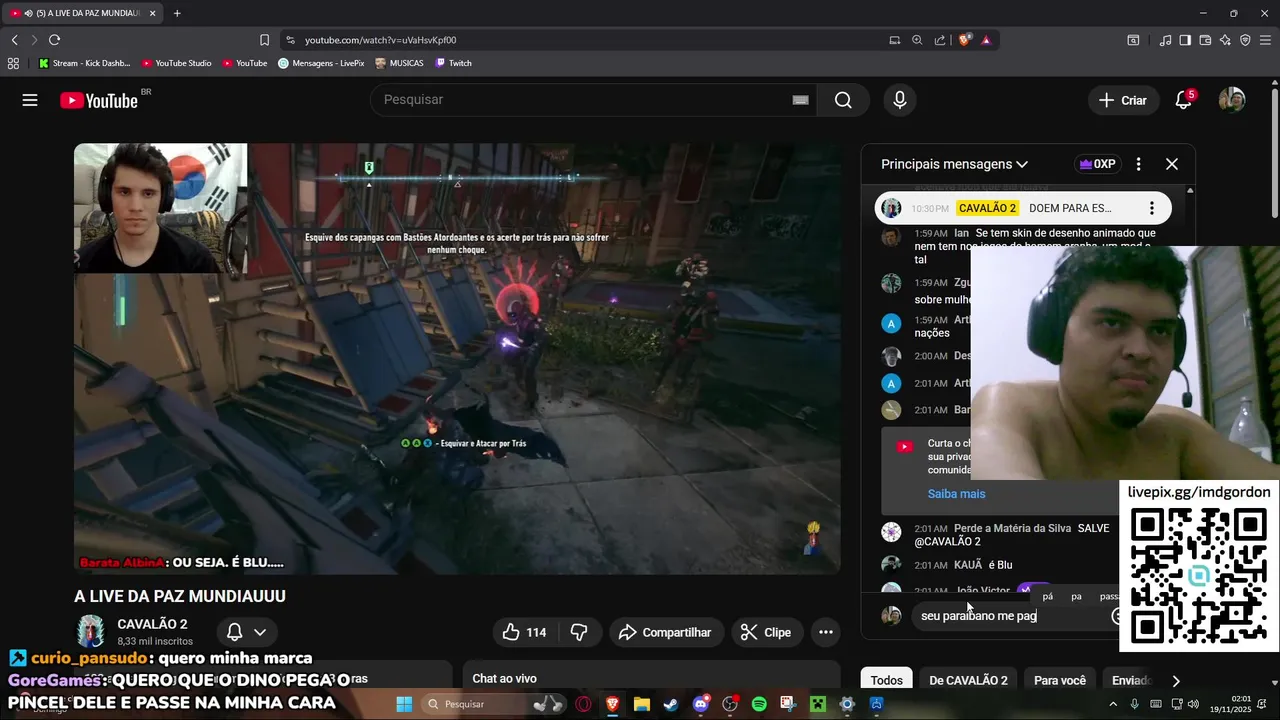Open browser workspaces grid icon
Image resolution: width=1280 pixels, height=720 pixels.
13,63
